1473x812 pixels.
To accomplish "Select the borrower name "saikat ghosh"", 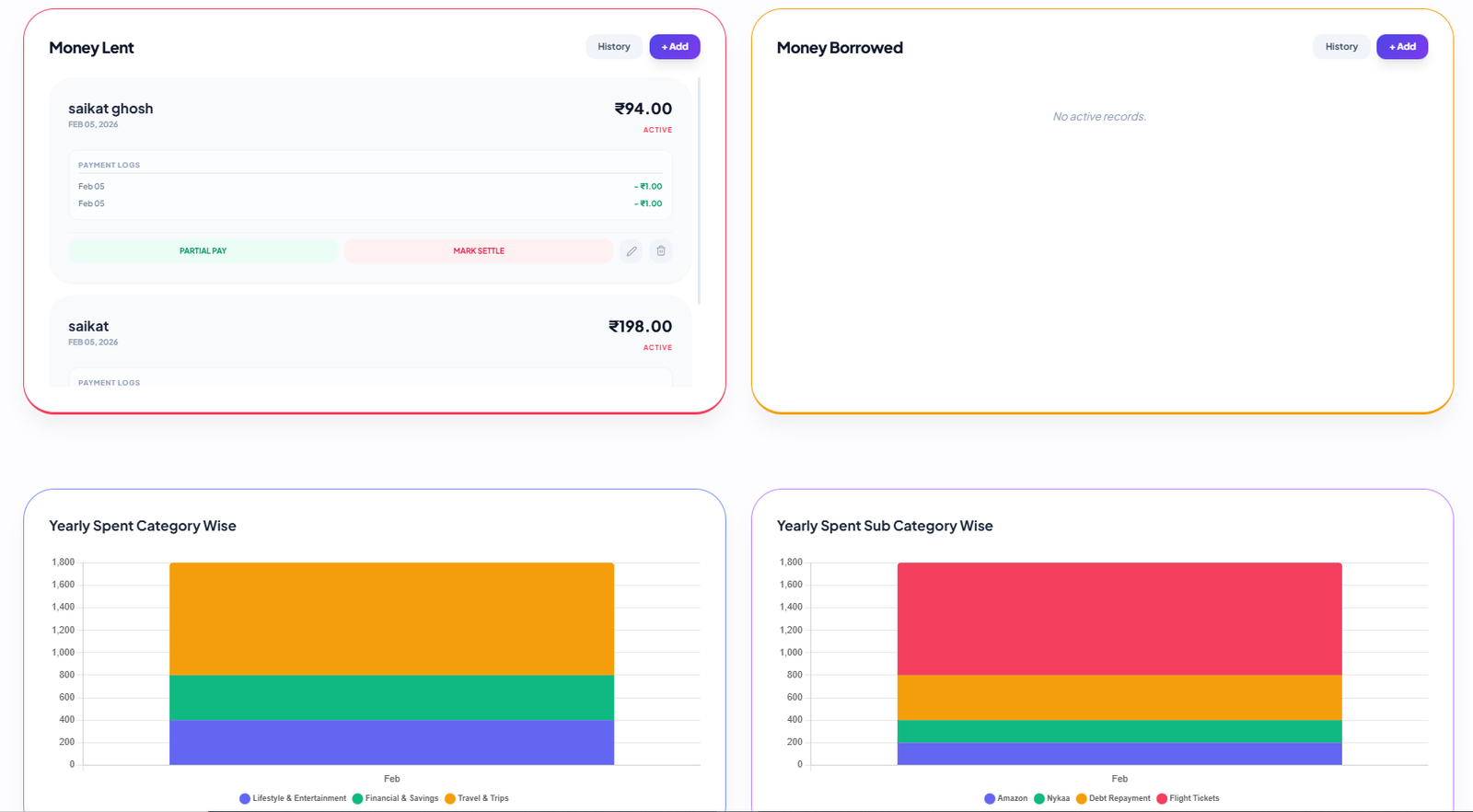I will point(110,109).
